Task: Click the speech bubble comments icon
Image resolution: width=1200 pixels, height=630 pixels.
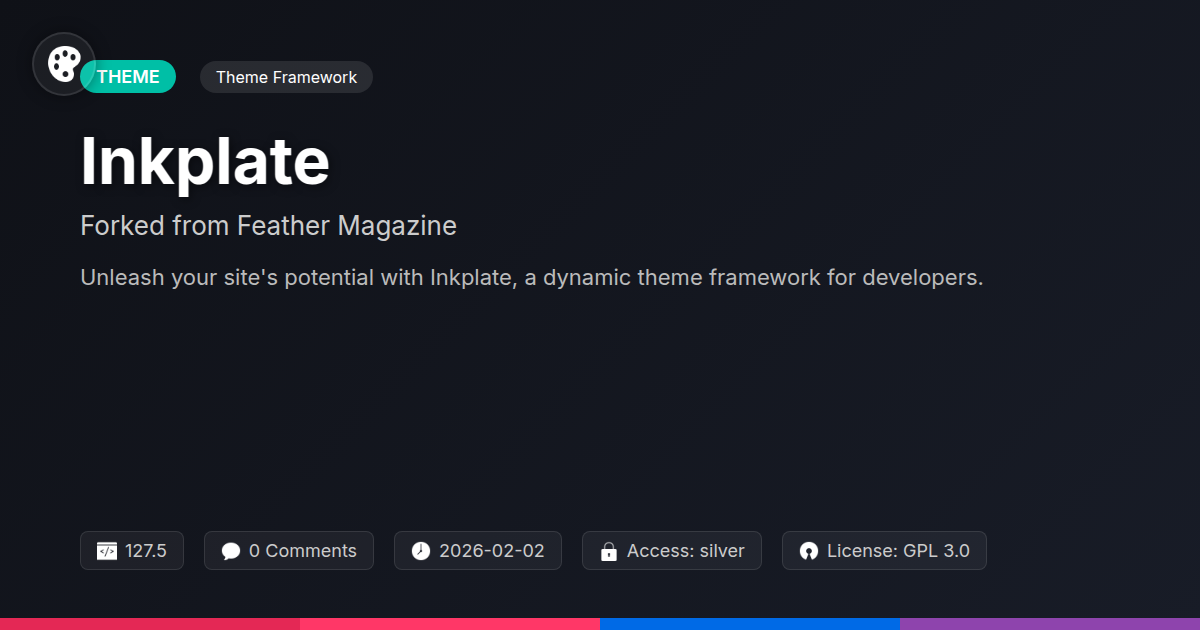Action: tap(231, 551)
